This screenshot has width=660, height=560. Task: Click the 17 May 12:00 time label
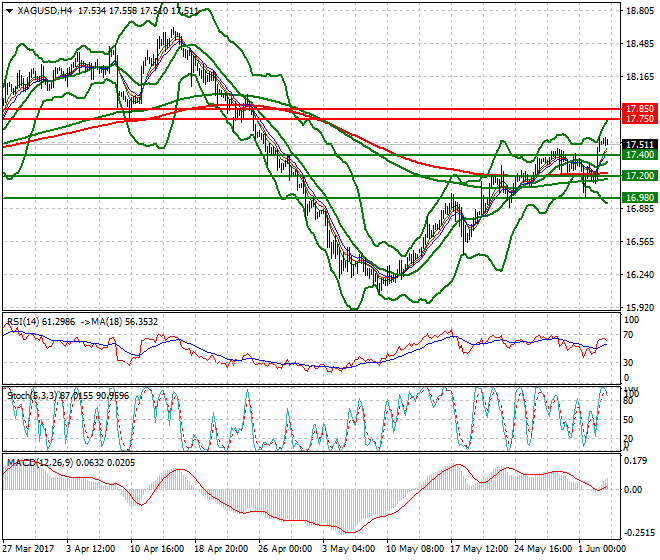pos(479,549)
